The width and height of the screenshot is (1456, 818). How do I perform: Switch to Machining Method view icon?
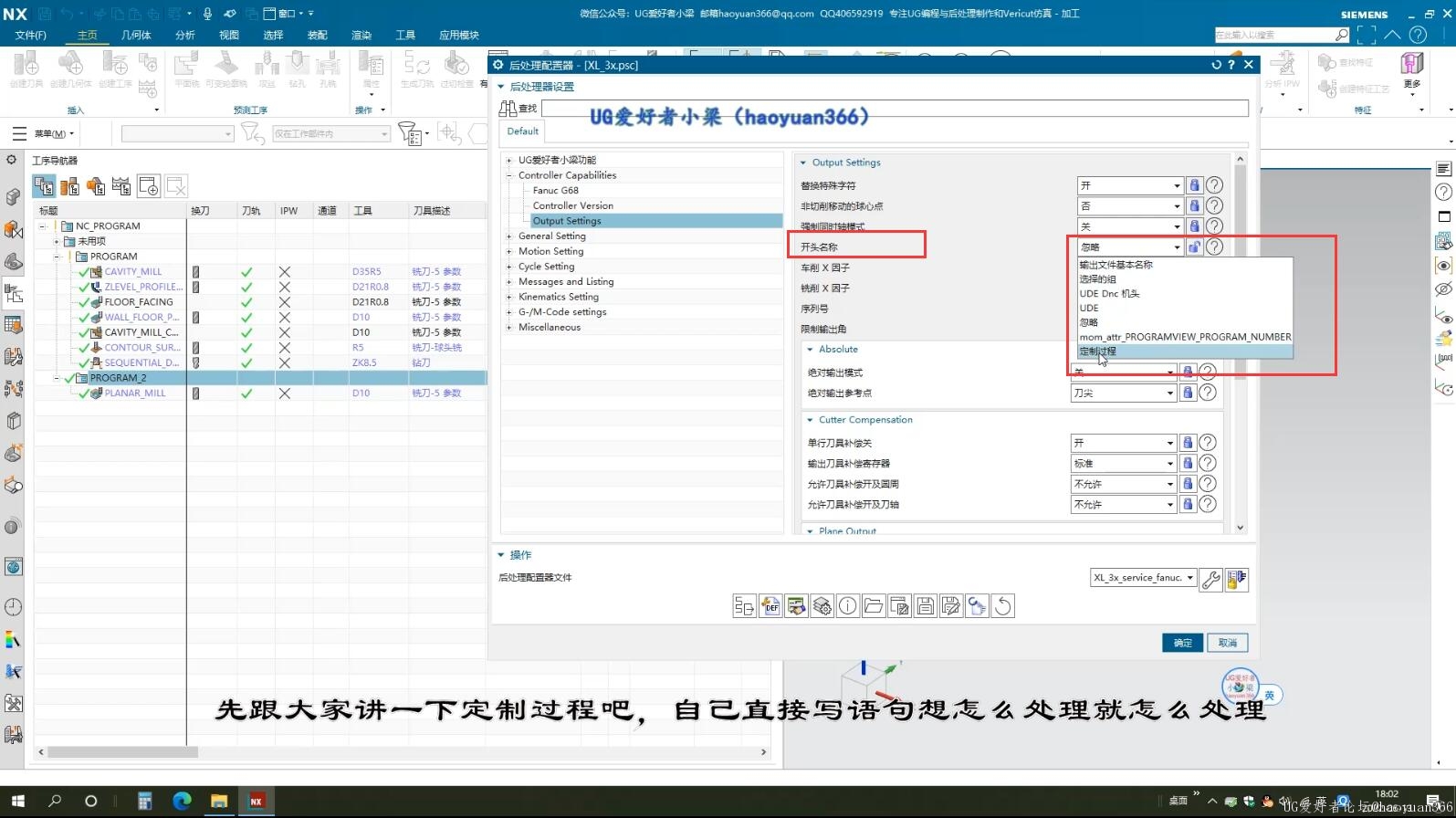click(x=121, y=186)
